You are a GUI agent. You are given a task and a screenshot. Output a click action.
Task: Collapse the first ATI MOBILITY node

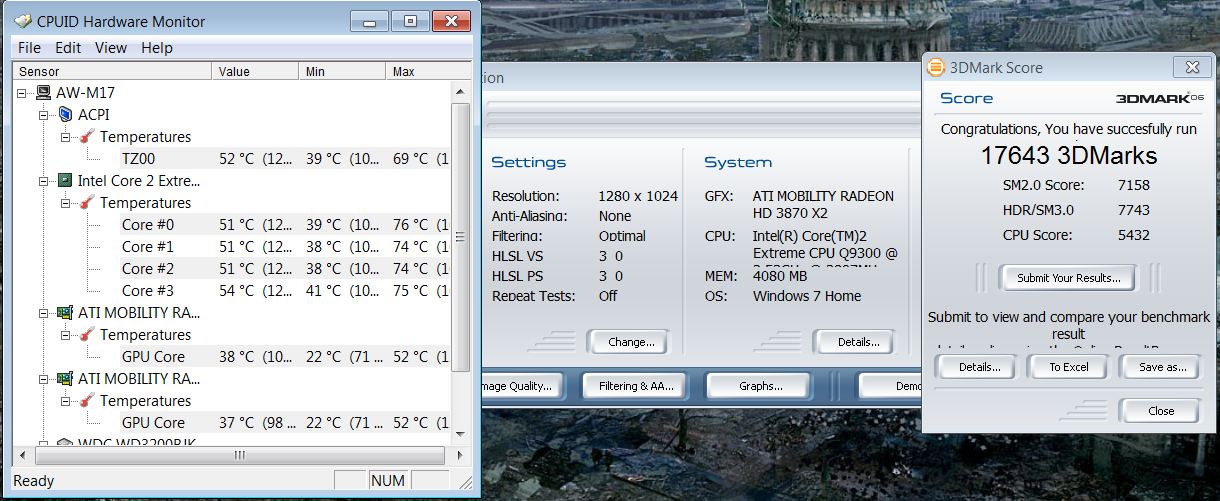point(44,313)
